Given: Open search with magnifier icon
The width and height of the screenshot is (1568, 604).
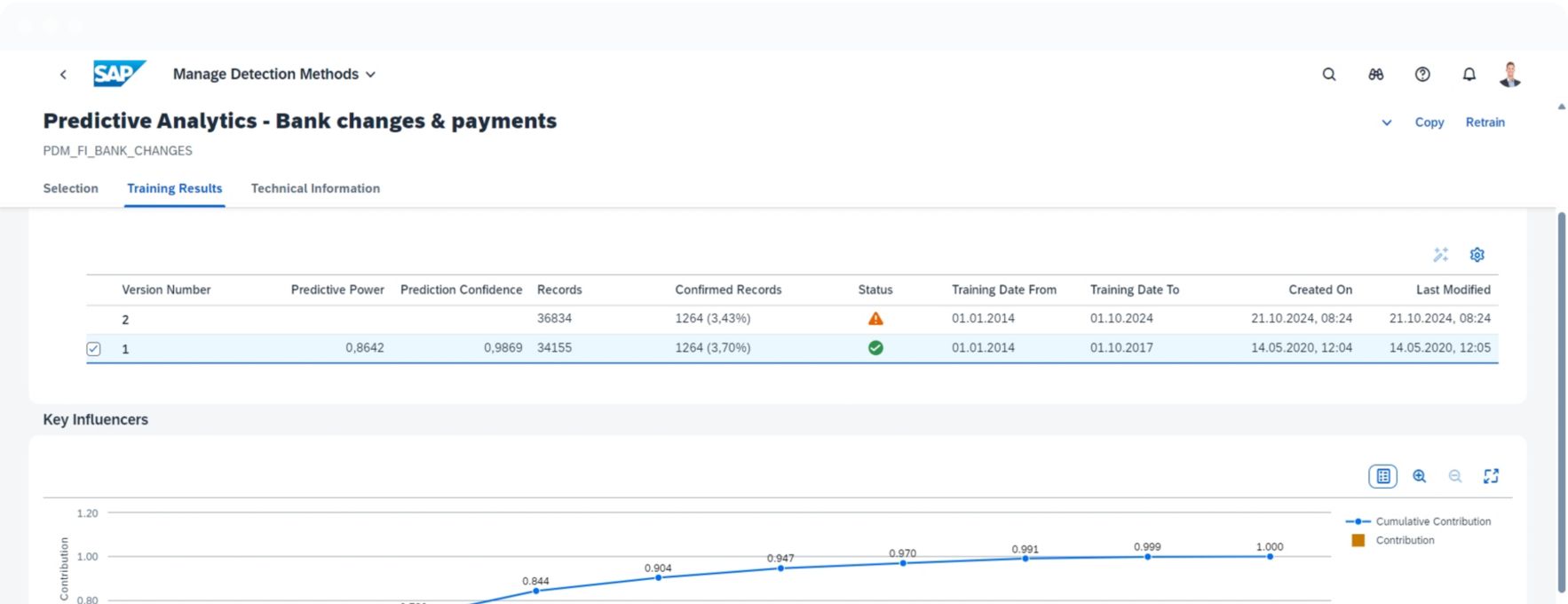Looking at the screenshot, I should (x=1328, y=75).
